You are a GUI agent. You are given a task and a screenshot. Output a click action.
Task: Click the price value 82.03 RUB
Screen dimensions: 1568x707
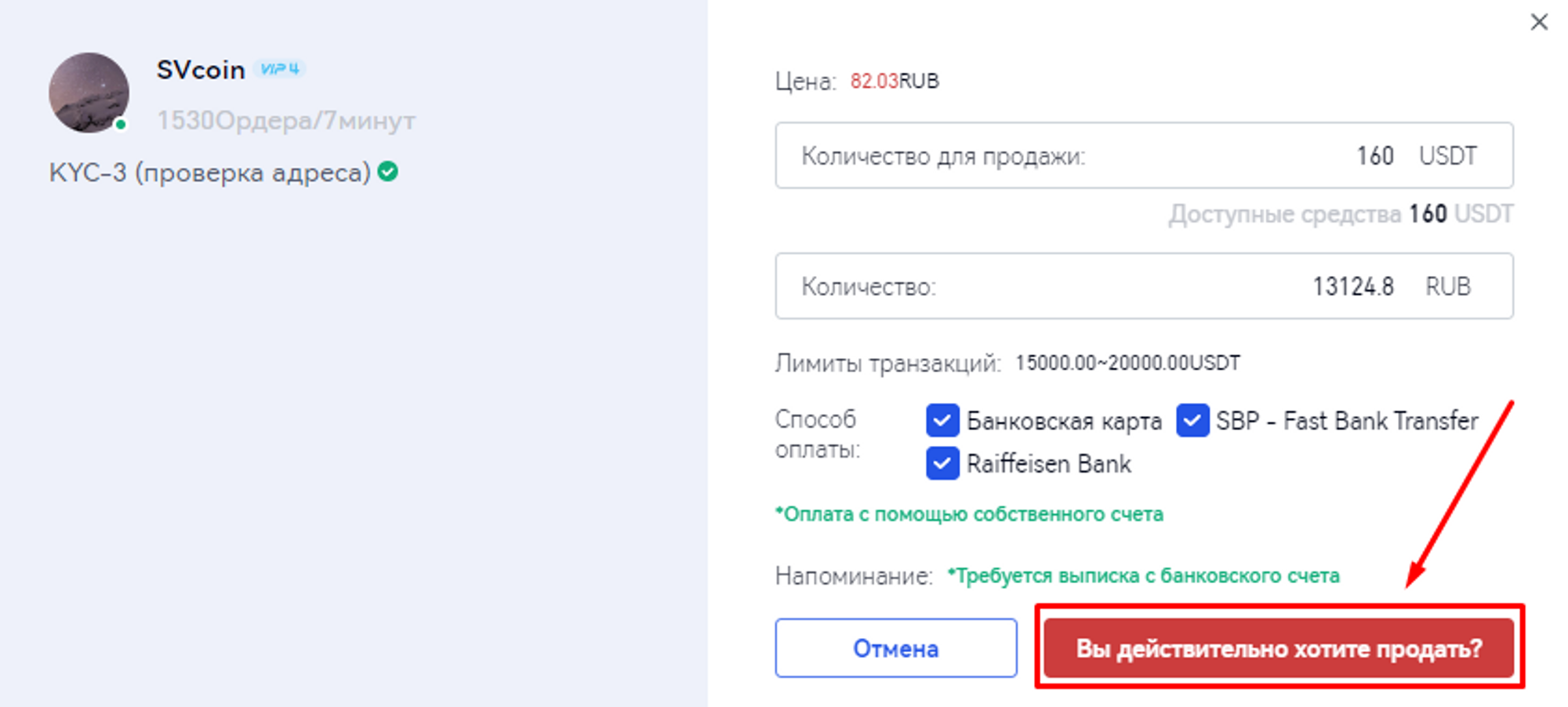tap(895, 81)
